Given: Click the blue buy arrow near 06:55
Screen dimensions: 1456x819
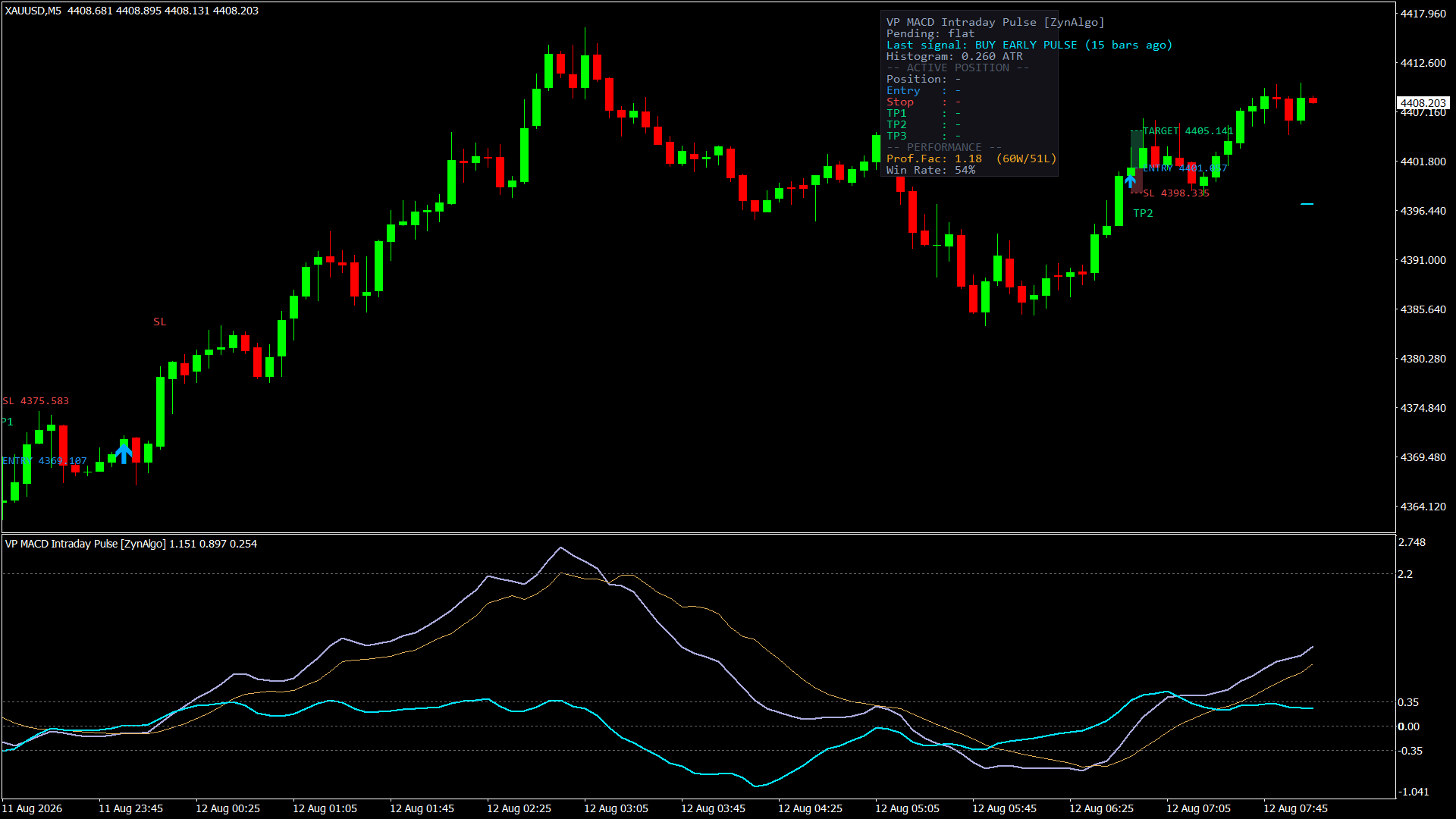Looking at the screenshot, I should [x=1130, y=181].
